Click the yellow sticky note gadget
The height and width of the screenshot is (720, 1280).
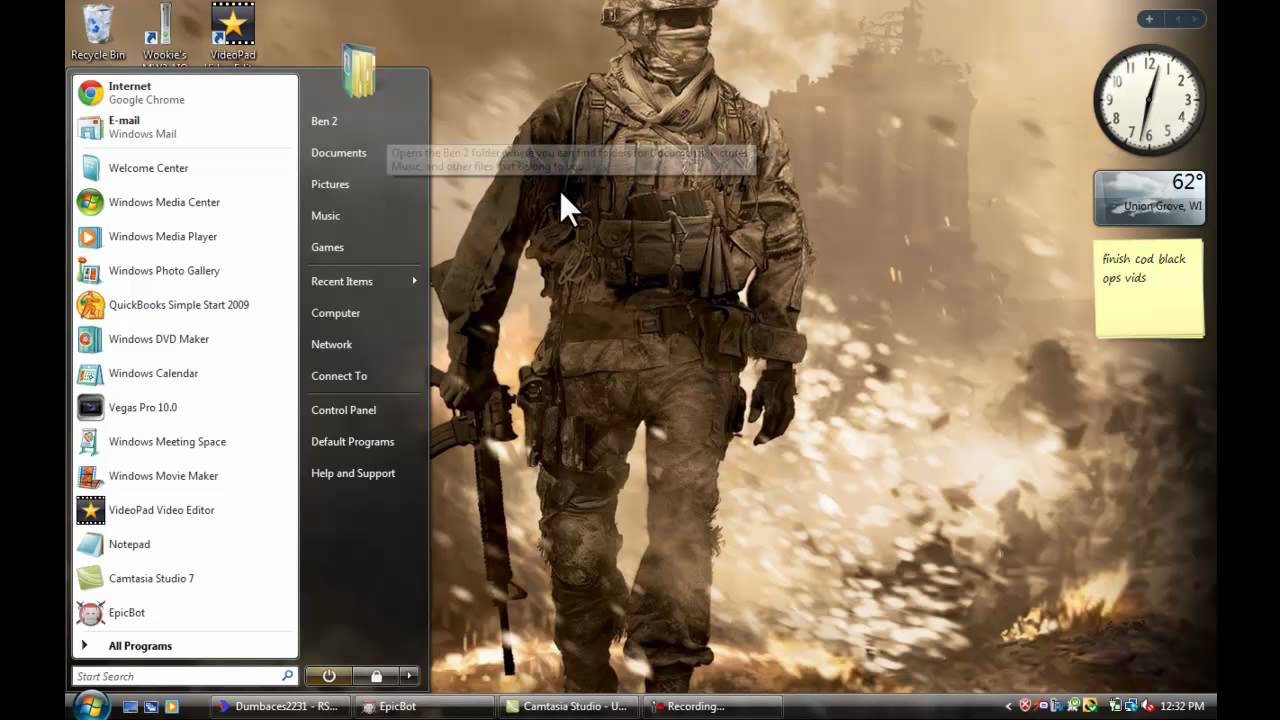click(x=1149, y=288)
